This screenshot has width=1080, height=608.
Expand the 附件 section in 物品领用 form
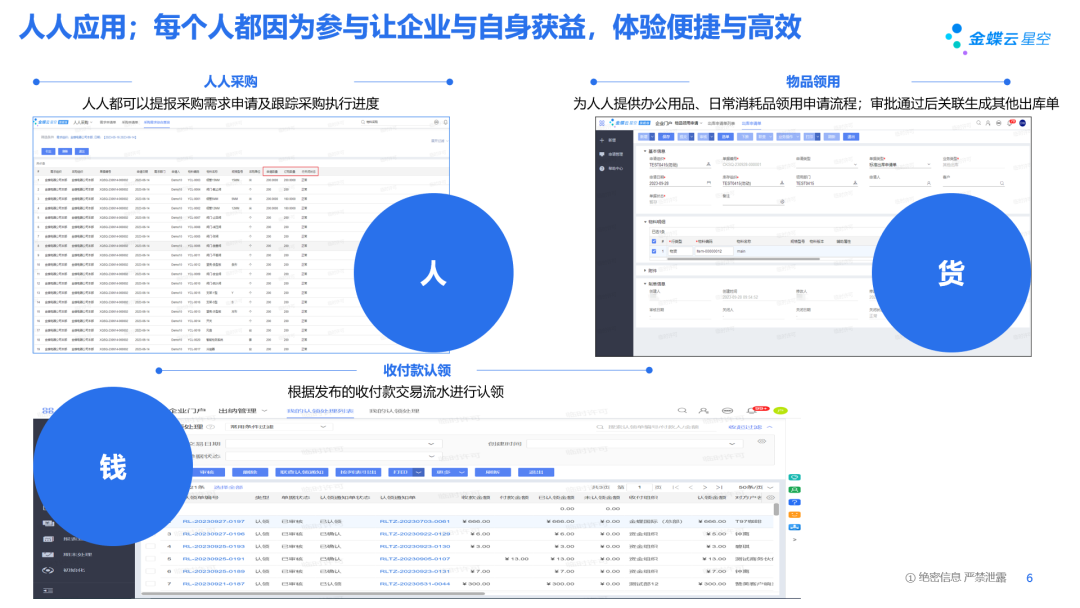(645, 270)
